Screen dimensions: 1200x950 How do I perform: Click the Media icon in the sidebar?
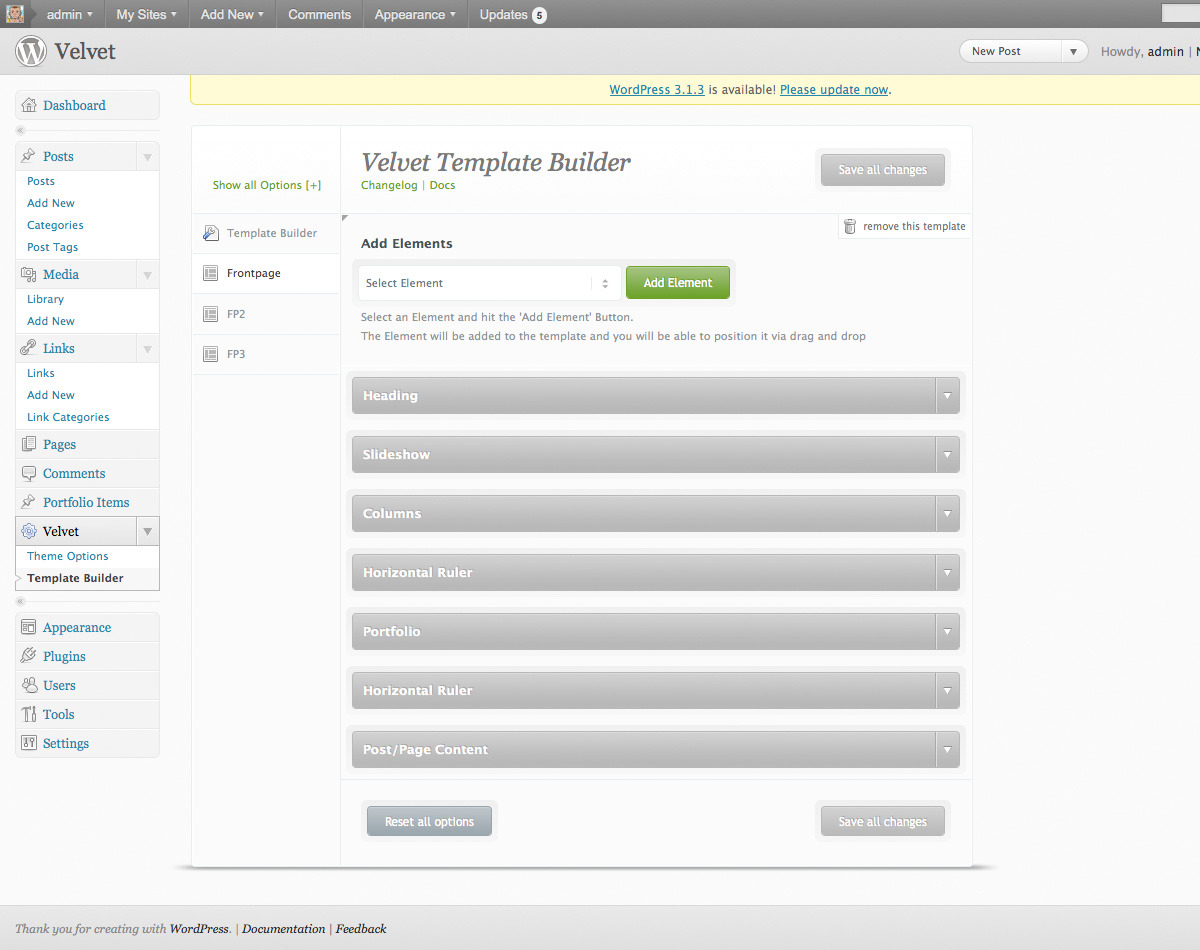pos(29,274)
